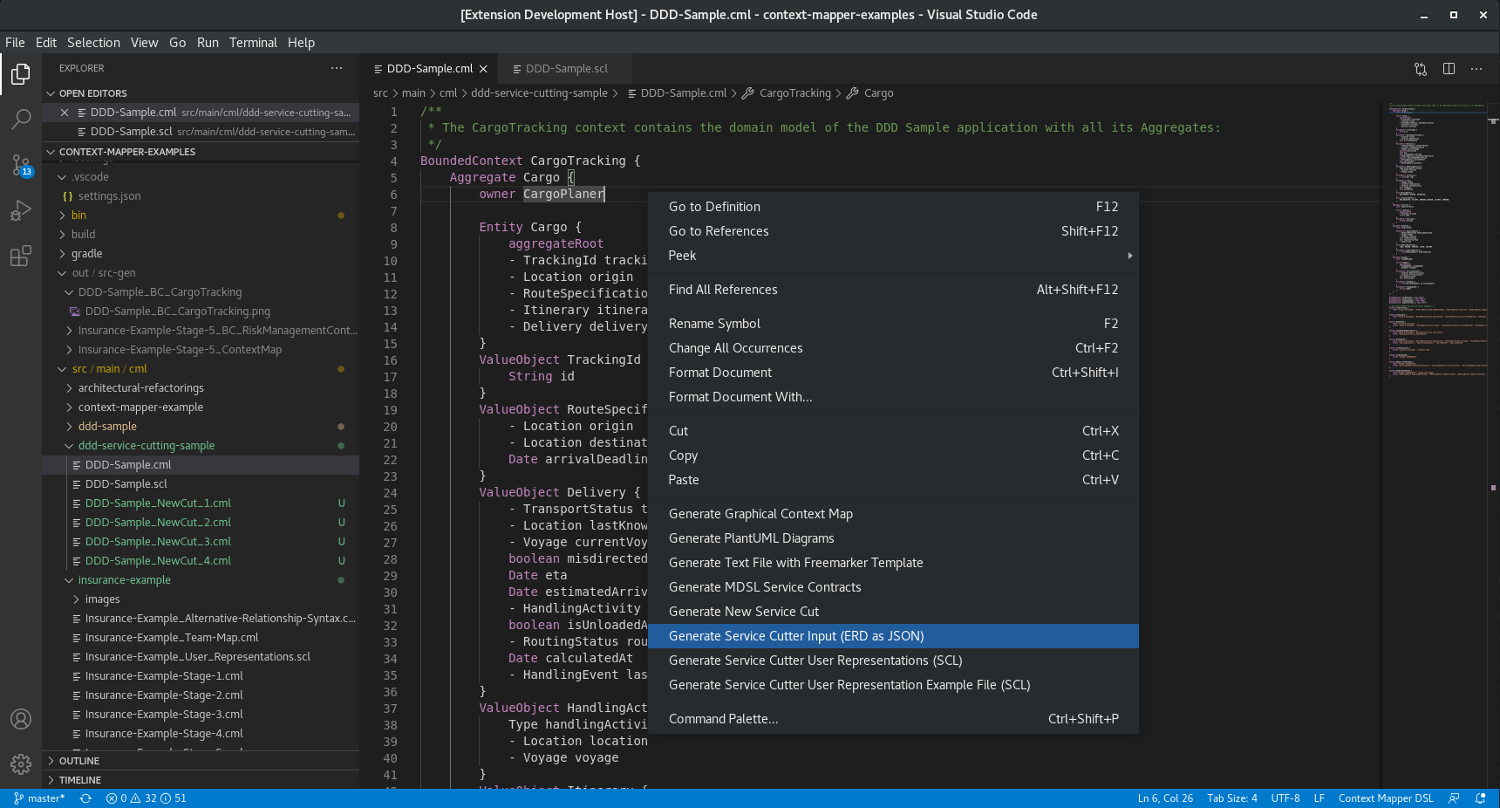Click the CargoTracking breadcrumb
1500x808 pixels.
tap(794, 93)
